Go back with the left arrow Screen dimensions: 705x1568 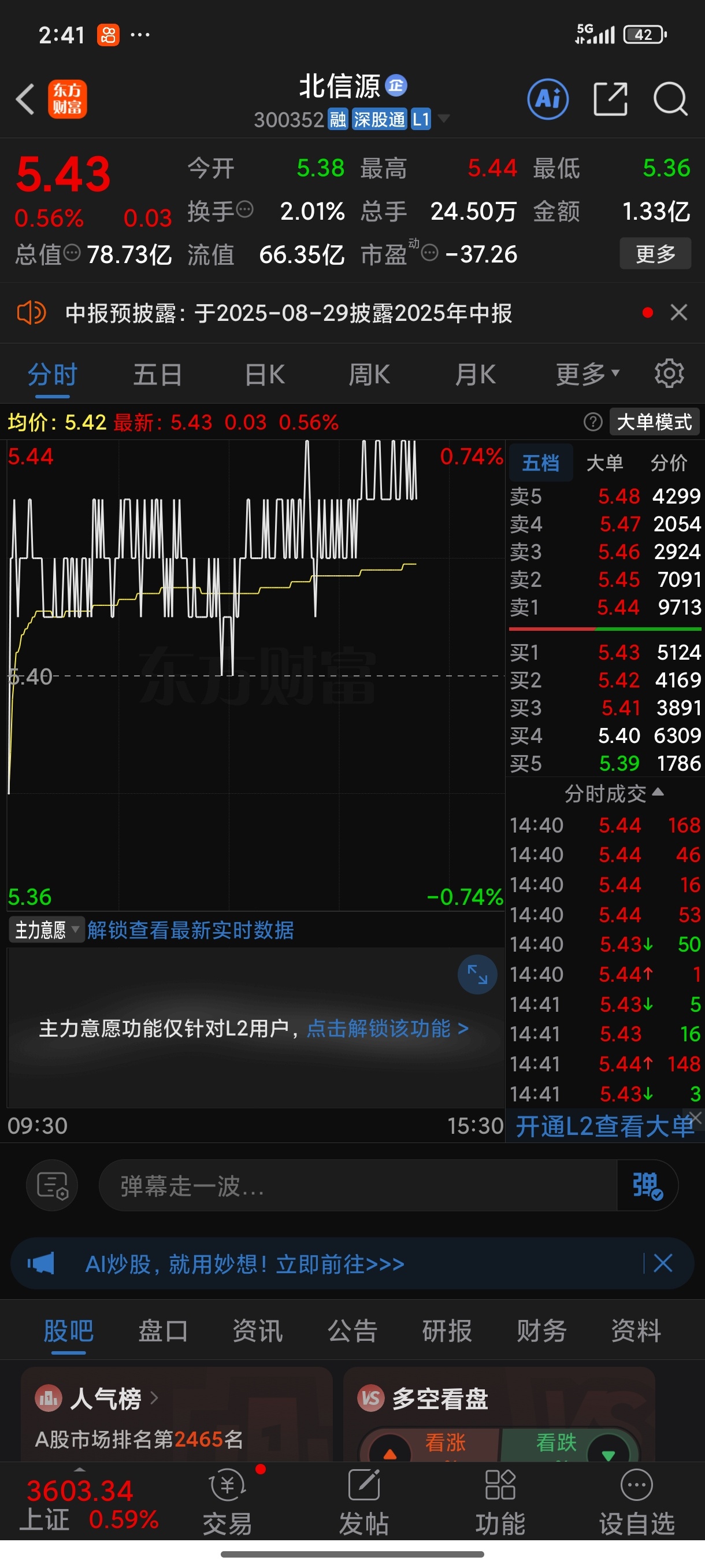click(25, 99)
